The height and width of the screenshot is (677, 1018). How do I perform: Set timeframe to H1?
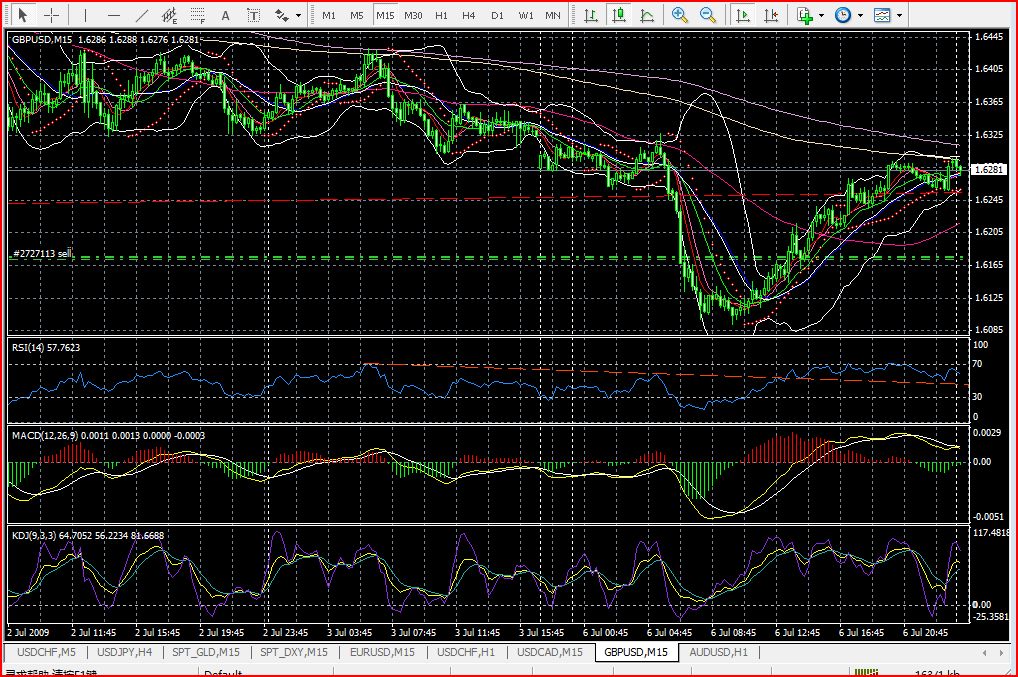tap(441, 15)
